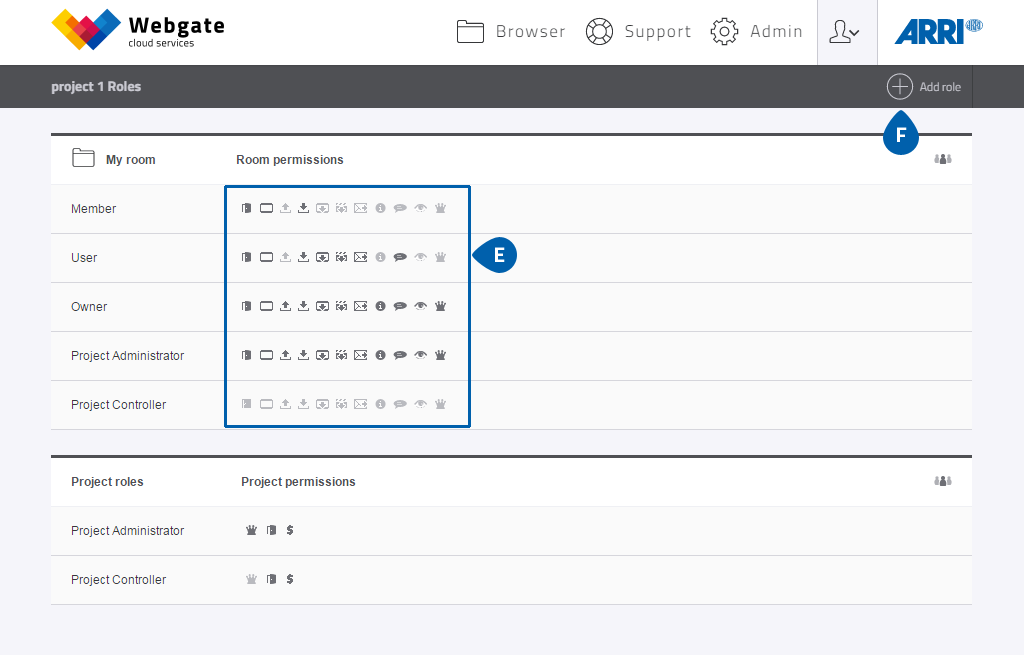Toggle the eye permission for User

tap(421, 257)
